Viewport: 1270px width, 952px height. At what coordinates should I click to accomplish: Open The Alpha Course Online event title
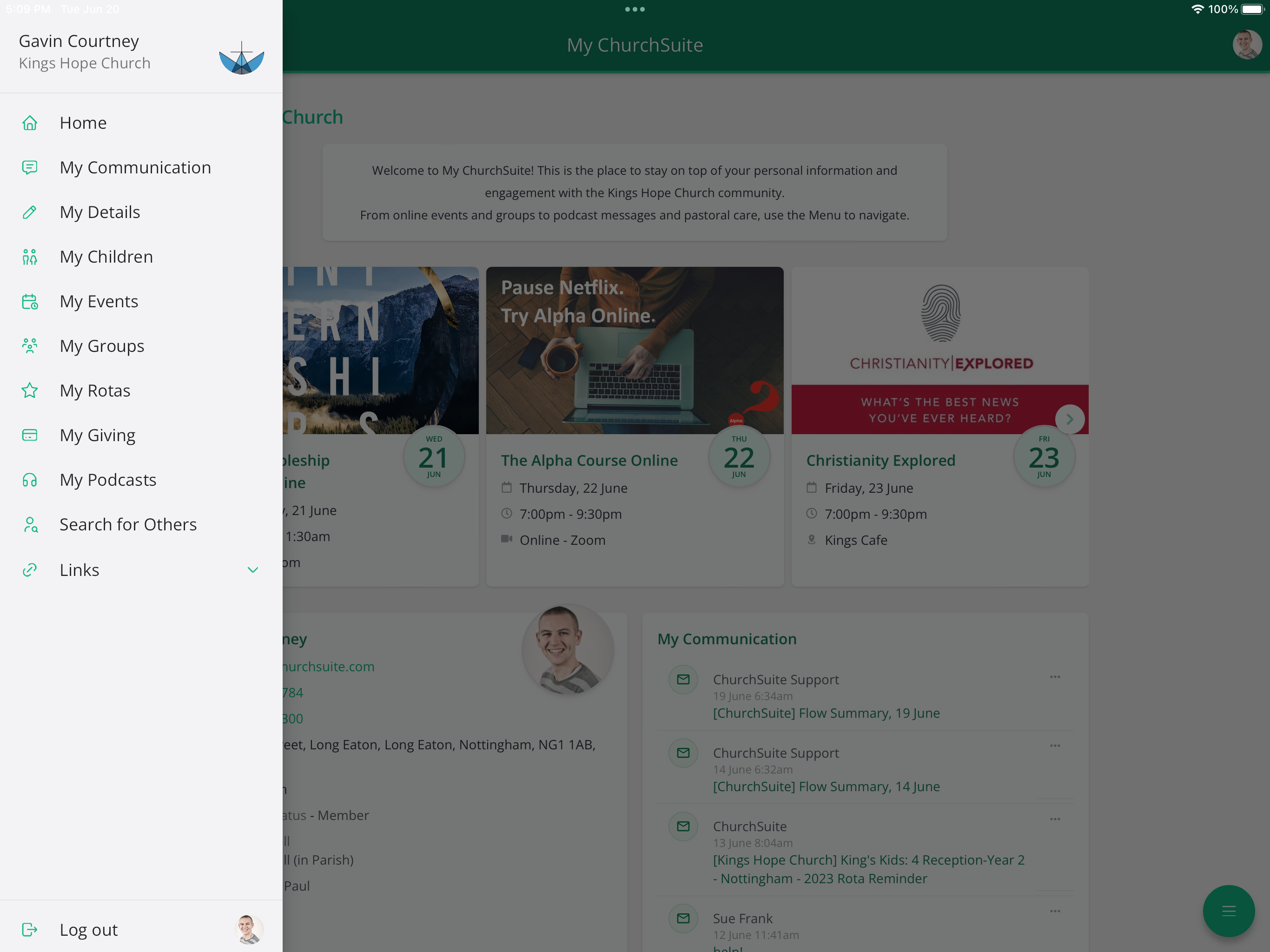click(589, 461)
